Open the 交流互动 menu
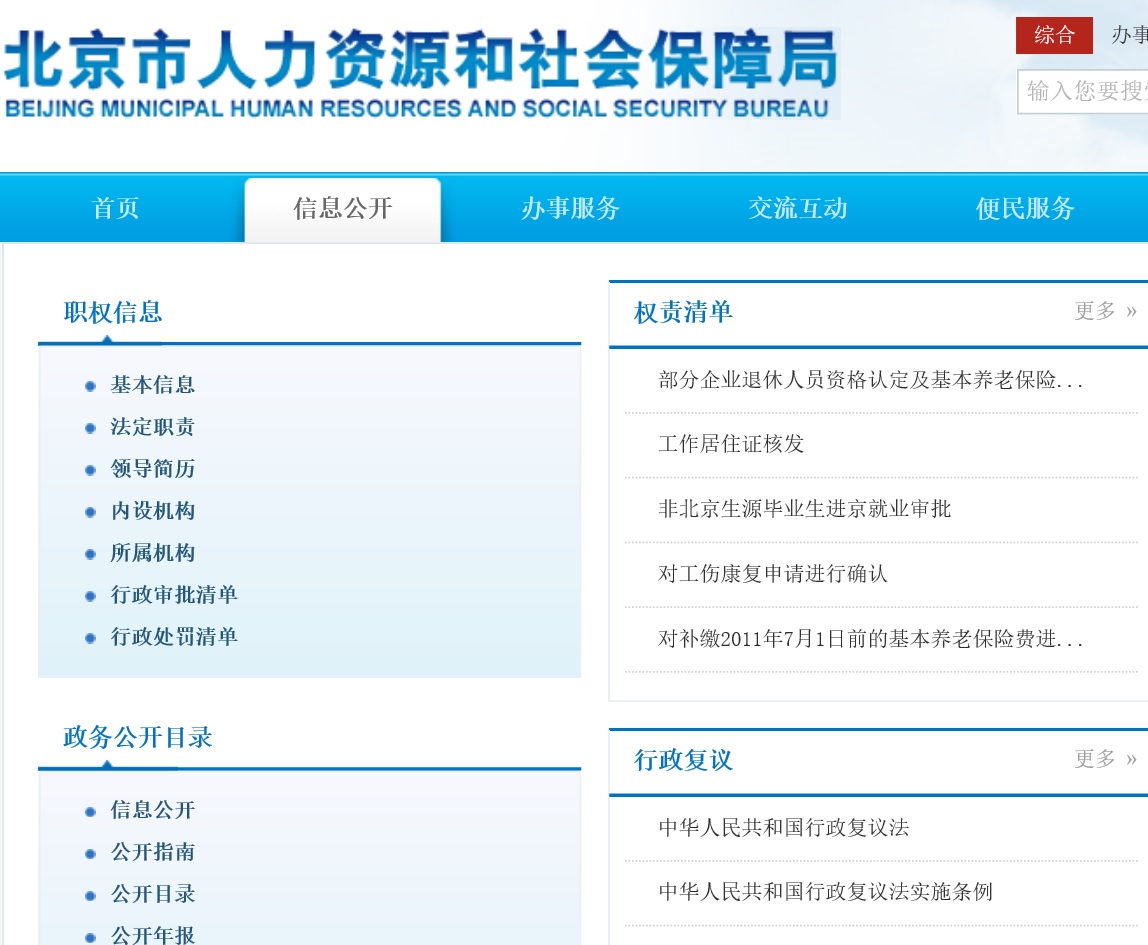 (797, 208)
